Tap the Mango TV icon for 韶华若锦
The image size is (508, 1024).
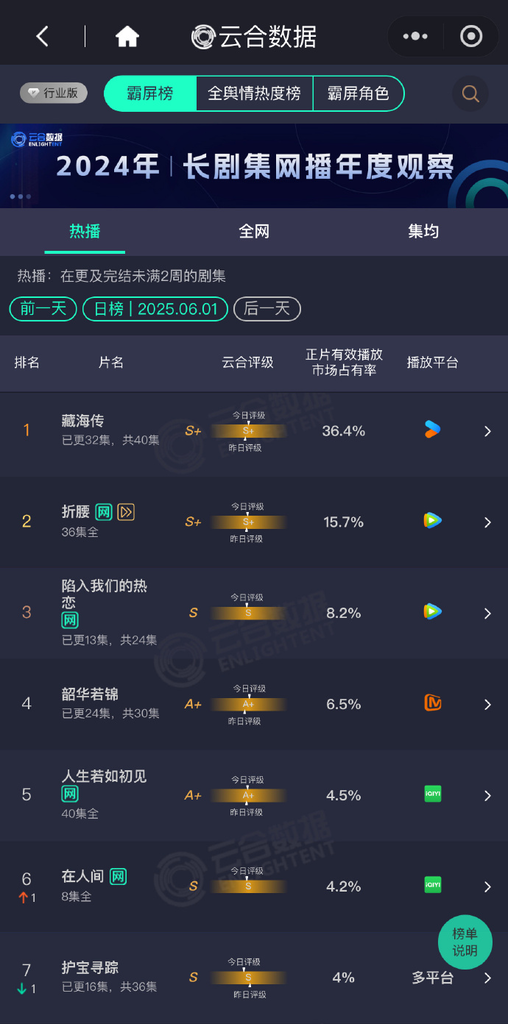pos(432,703)
